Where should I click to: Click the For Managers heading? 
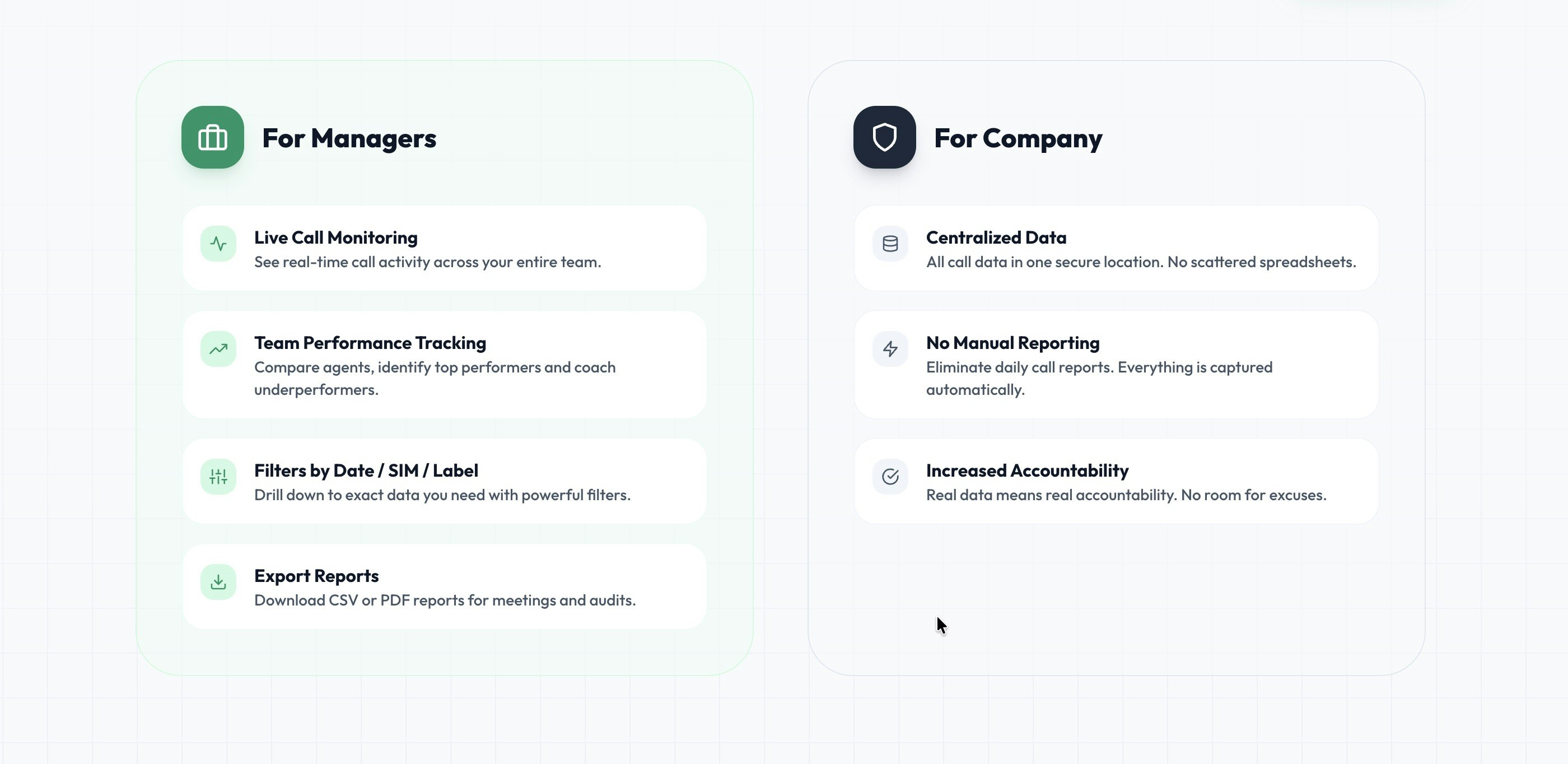click(x=349, y=138)
